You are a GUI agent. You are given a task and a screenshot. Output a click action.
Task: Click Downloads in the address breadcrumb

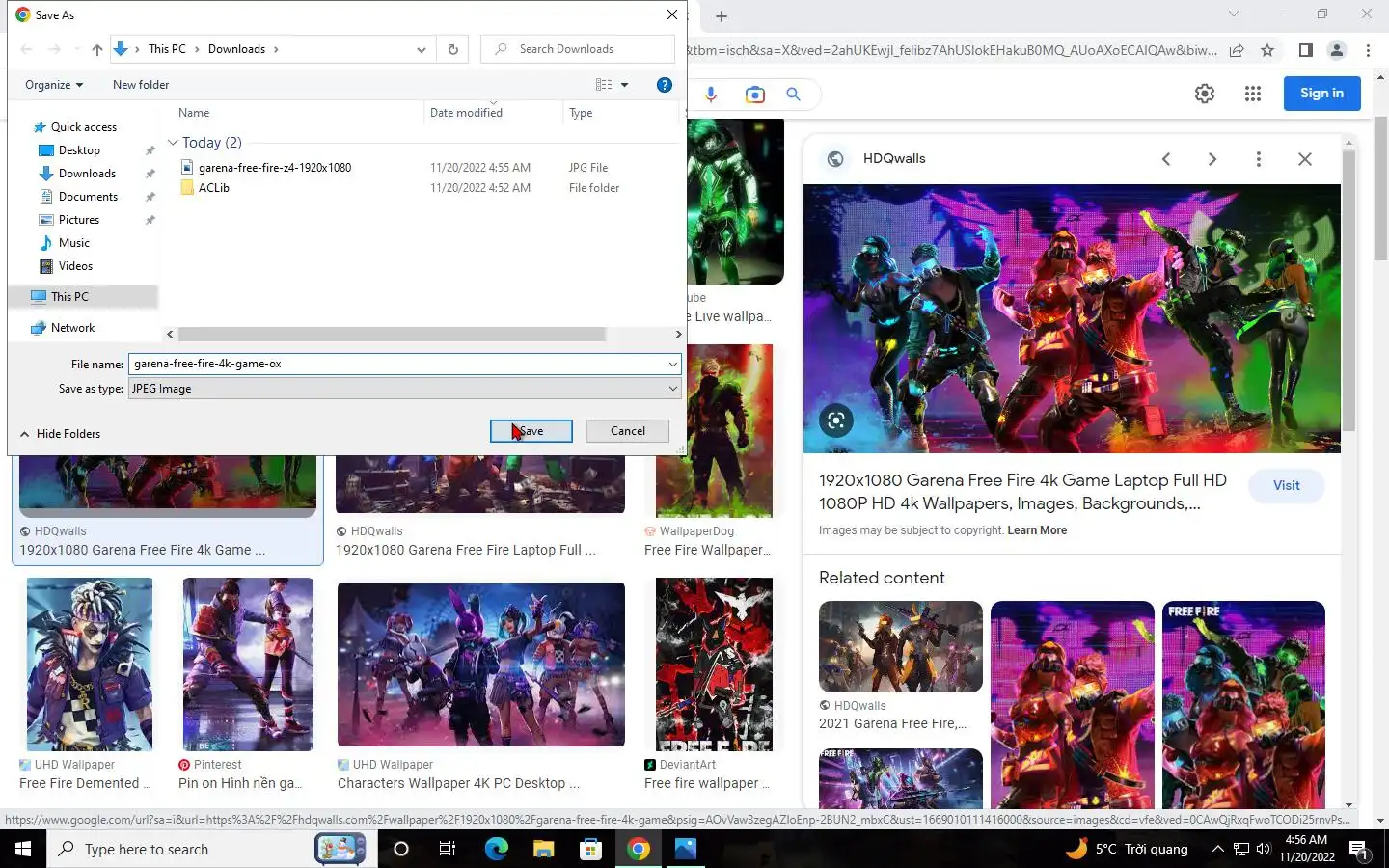tap(236, 49)
